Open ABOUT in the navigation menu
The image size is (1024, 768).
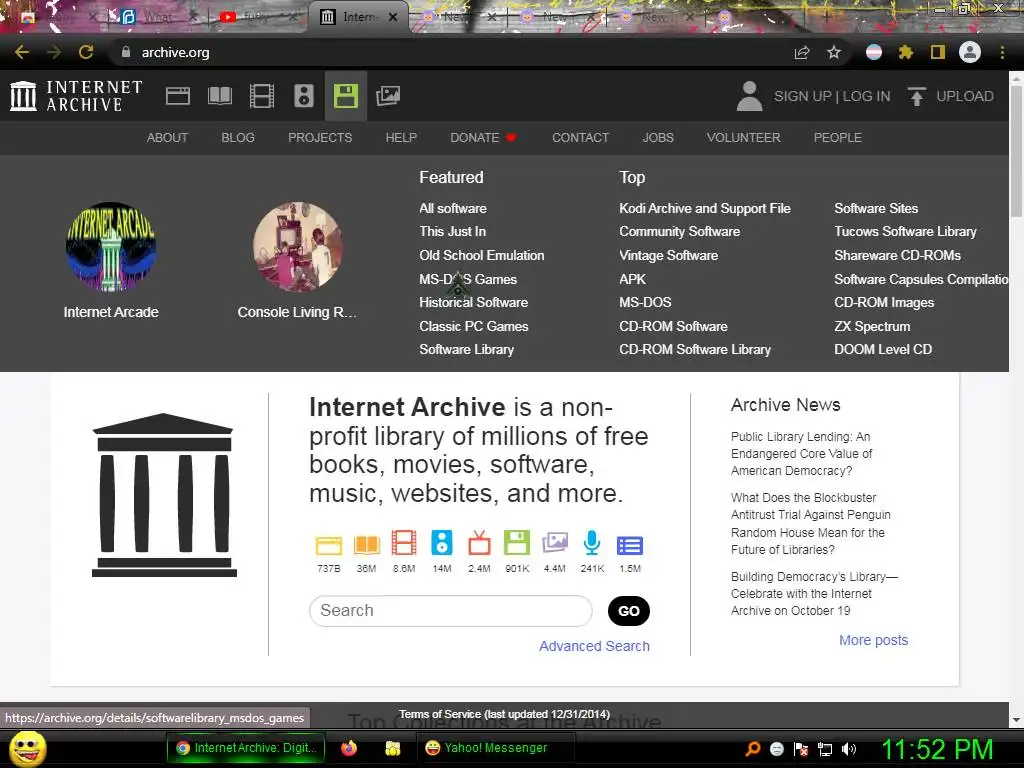tap(167, 138)
